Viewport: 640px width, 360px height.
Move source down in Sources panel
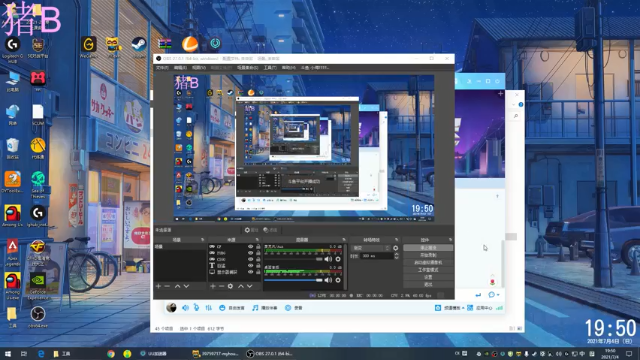click(250, 287)
